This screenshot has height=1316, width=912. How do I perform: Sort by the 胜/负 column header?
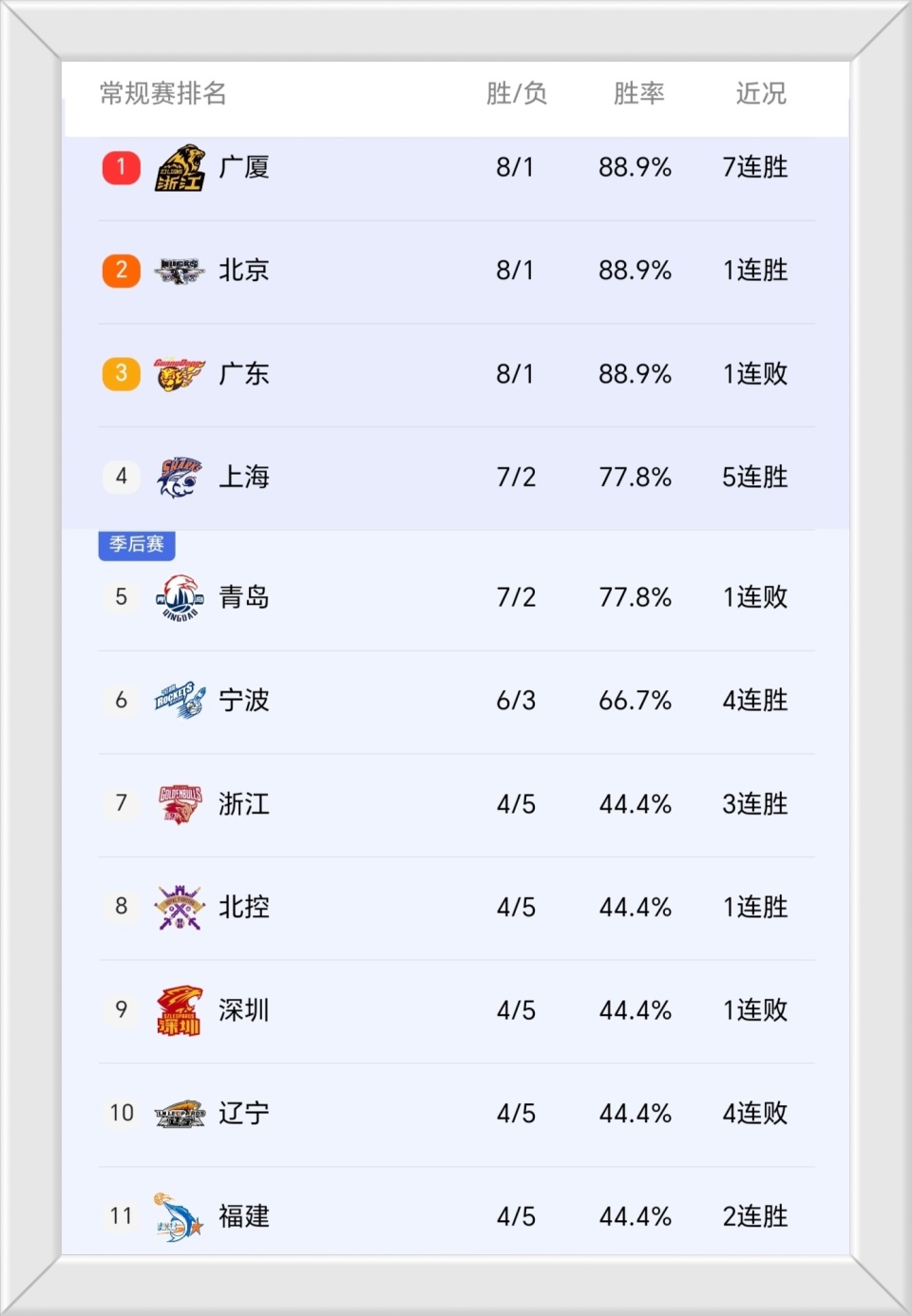[x=516, y=94]
